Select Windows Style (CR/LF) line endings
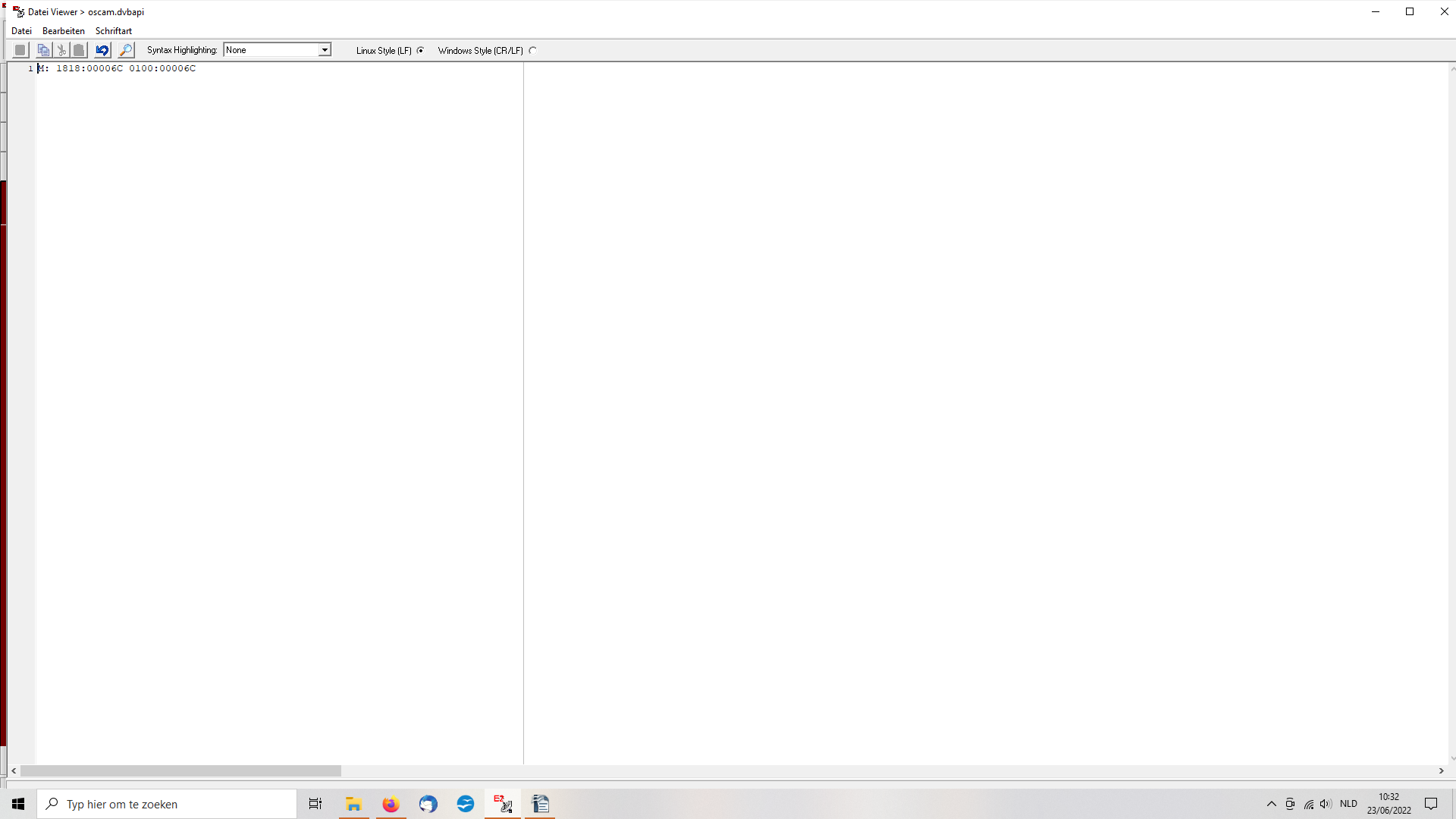 tap(532, 51)
